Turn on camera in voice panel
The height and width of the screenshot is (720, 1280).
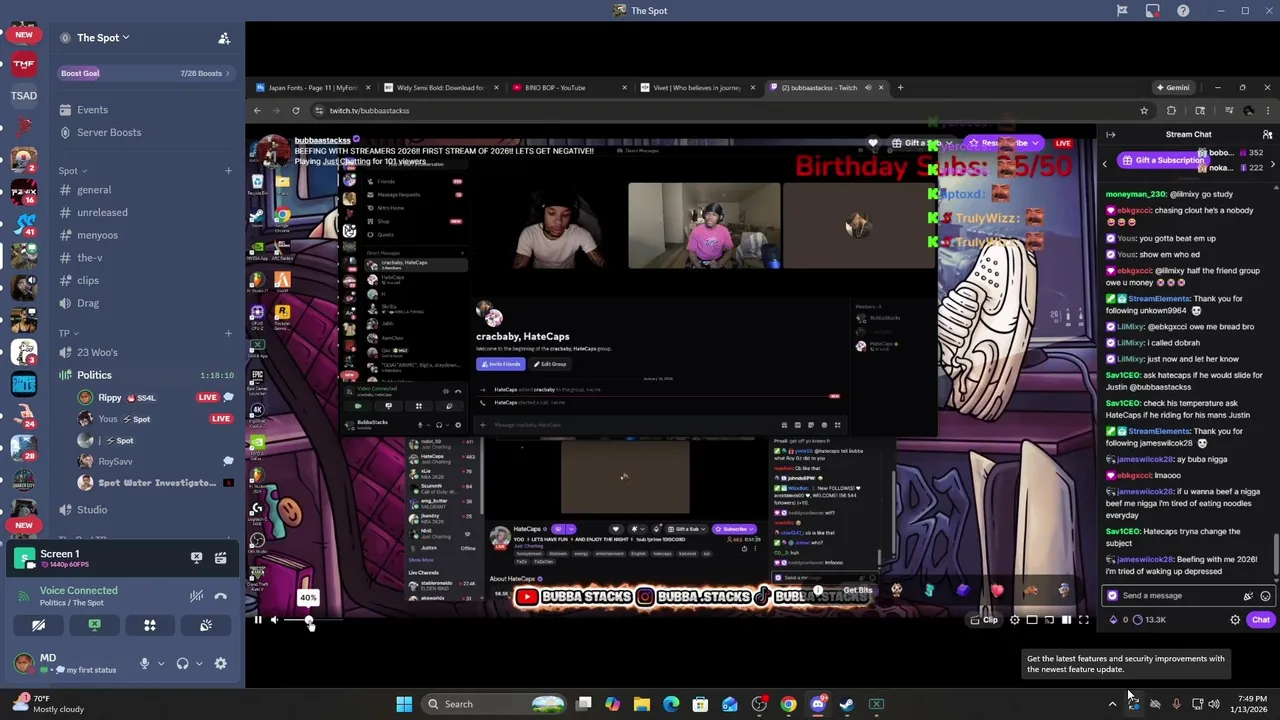(38, 625)
